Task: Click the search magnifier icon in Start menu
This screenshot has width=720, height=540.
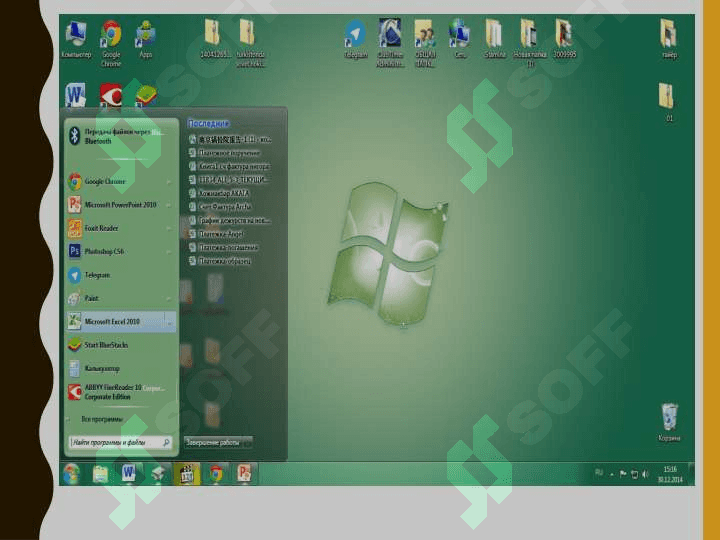Action: (x=166, y=443)
